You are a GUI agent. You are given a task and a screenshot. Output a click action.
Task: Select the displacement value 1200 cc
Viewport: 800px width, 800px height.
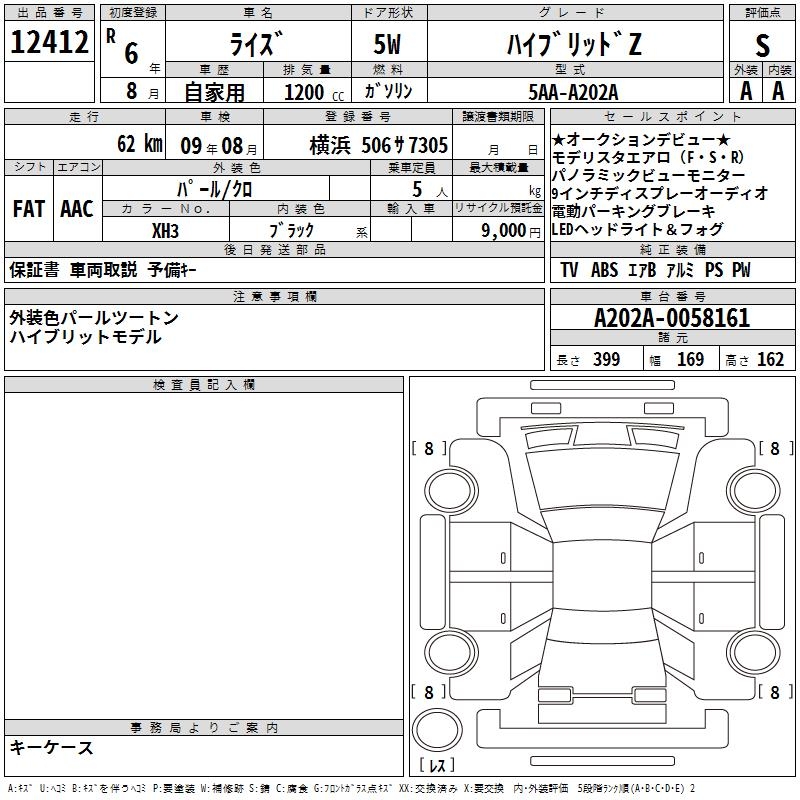pyautogui.click(x=314, y=92)
